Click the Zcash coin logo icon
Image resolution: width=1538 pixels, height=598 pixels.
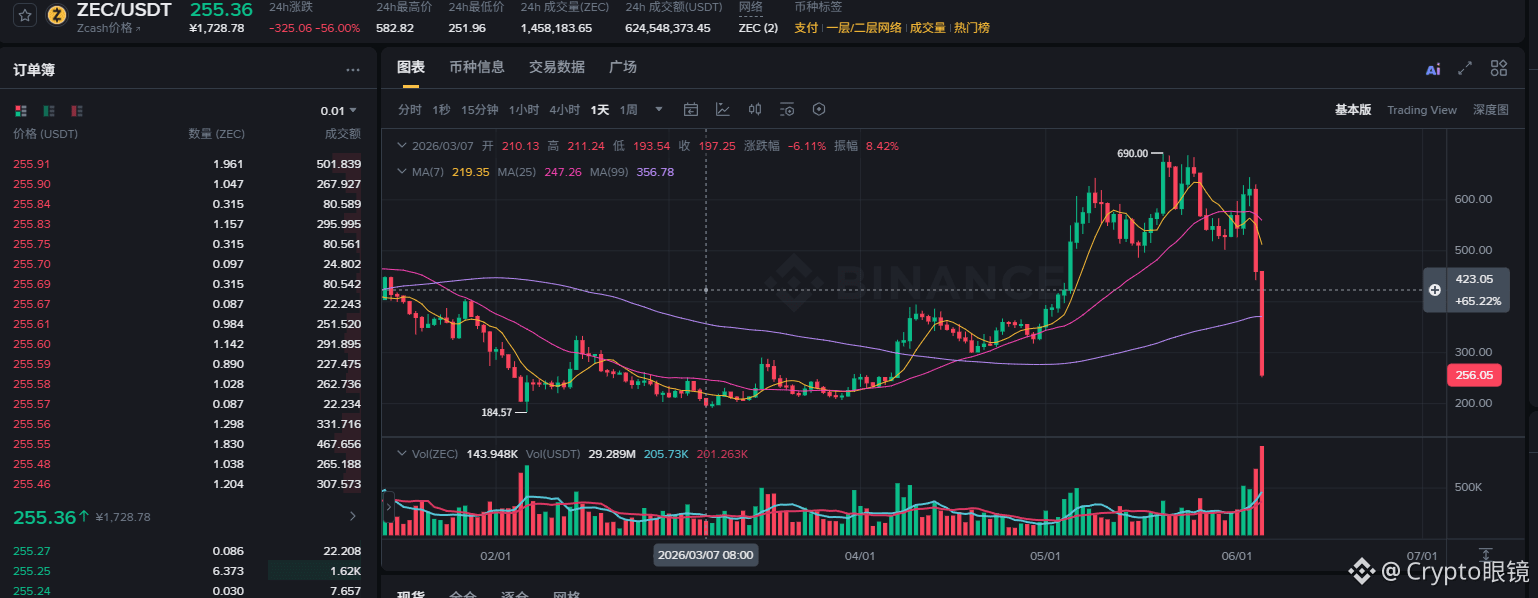coord(56,15)
